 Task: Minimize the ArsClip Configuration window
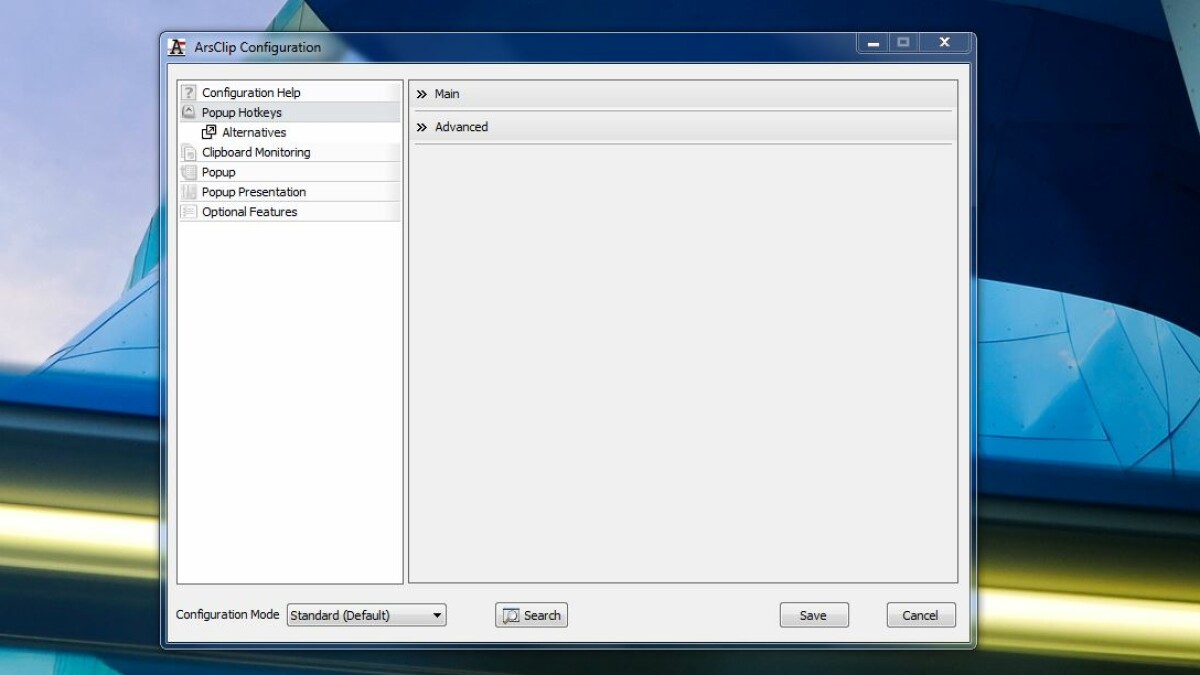pyautogui.click(x=873, y=44)
